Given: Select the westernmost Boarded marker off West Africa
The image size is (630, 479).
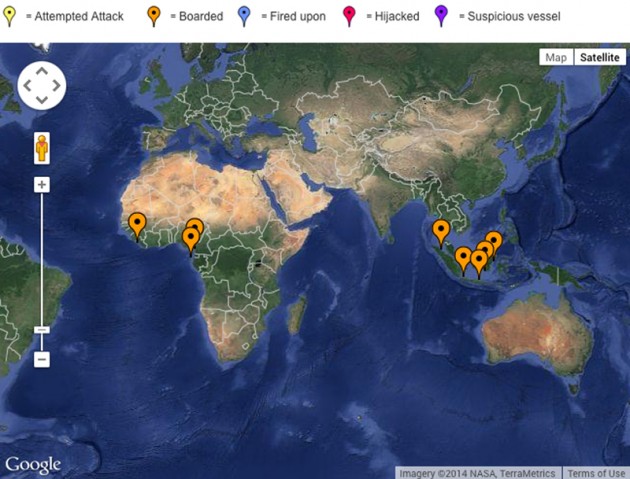Looking at the screenshot, I should [x=137, y=223].
